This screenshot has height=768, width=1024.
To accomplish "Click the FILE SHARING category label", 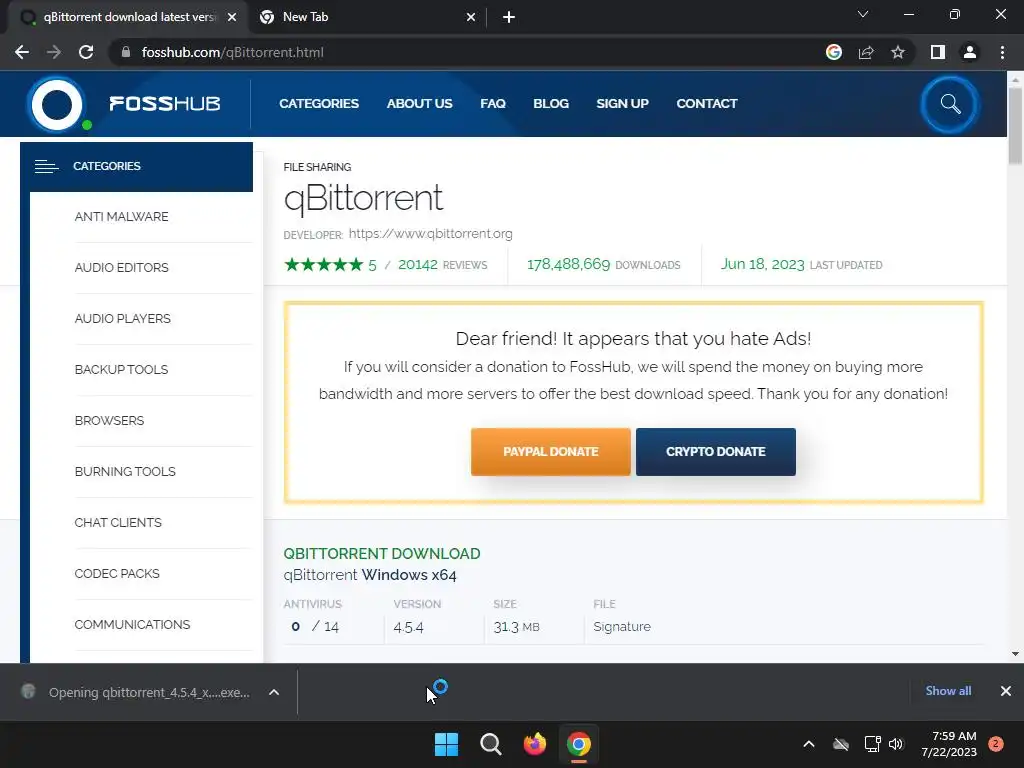I will 317,167.
